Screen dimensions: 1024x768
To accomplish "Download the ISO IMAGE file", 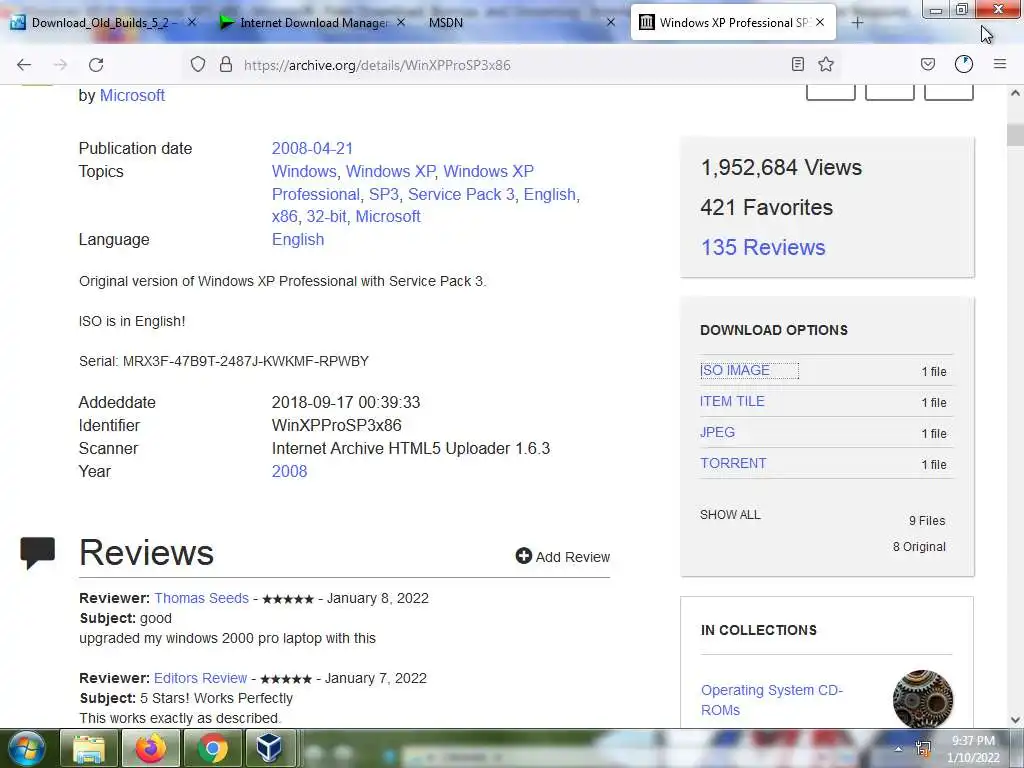I will pyautogui.click(x=735, y=370).
